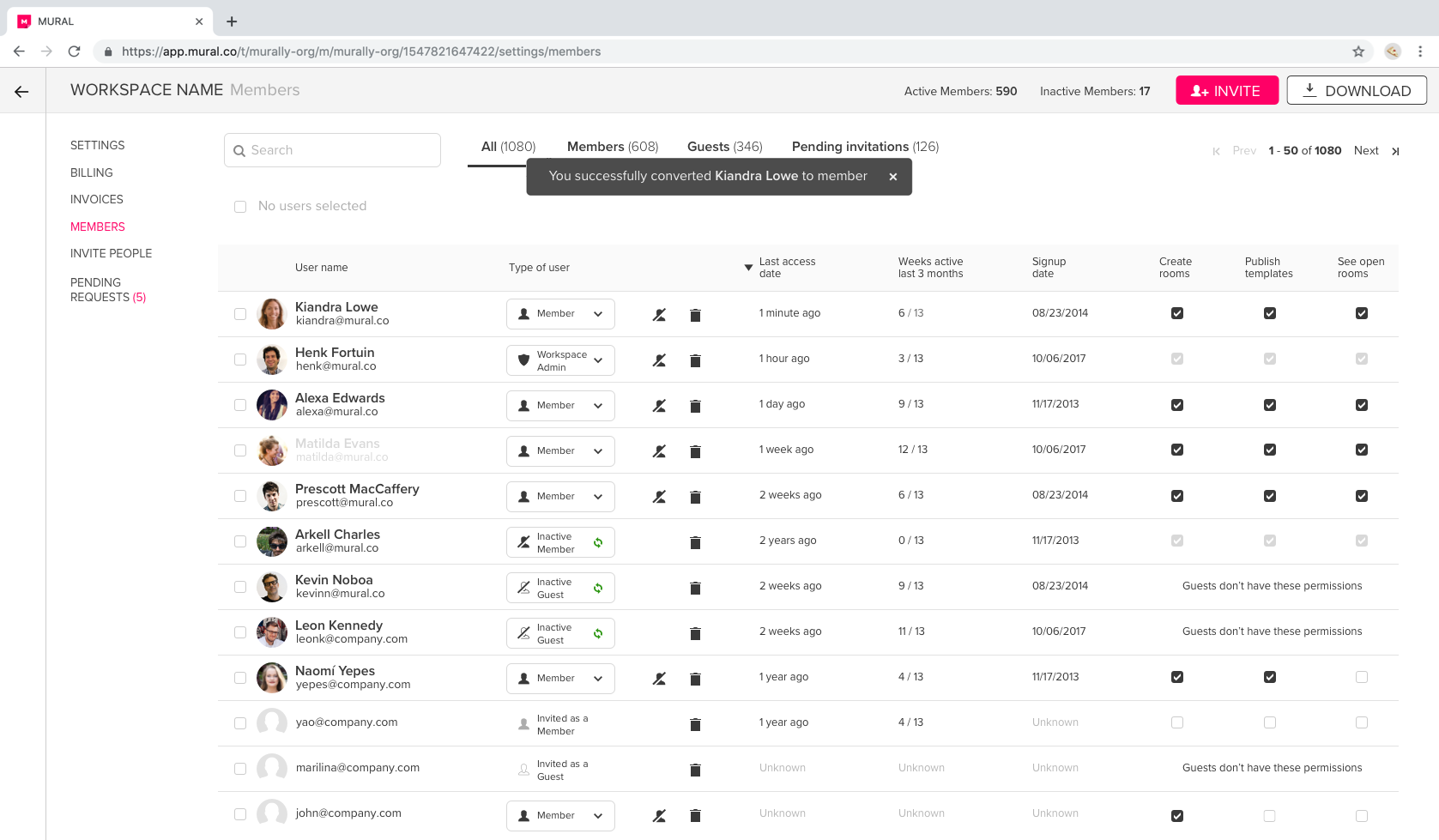This screenshot has height=840, width=1439.
Task: Open INVOICES in the sidebar
Action: 97,200
